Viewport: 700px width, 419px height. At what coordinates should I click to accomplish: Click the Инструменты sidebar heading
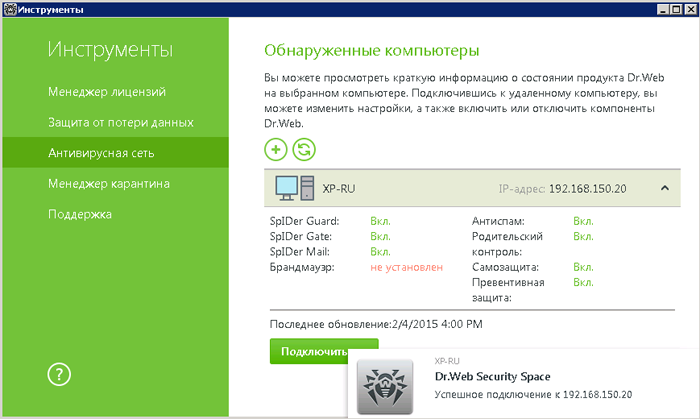click(110, 49)
